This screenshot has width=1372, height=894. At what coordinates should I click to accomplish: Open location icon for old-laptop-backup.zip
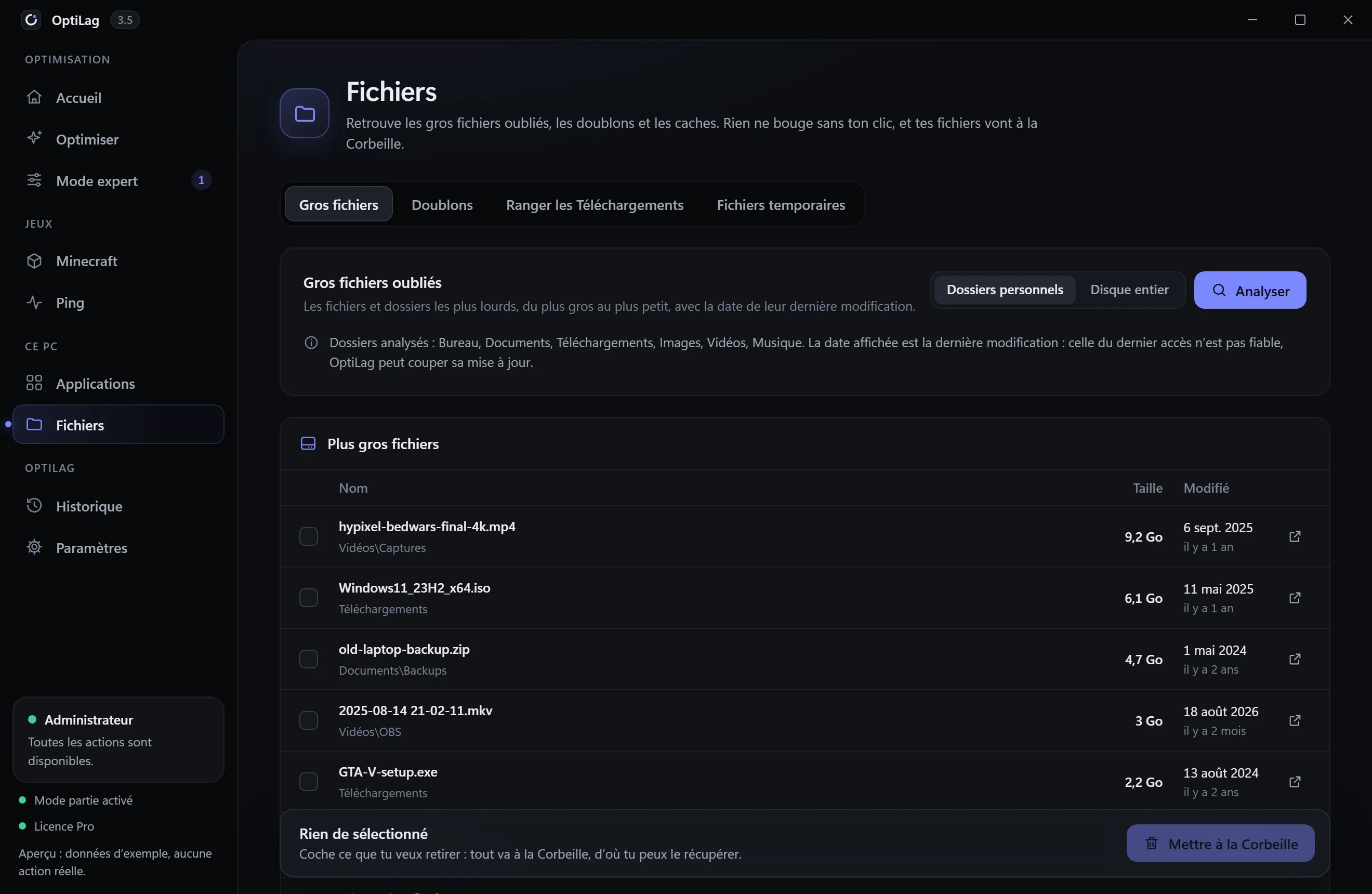(1294, 659)
